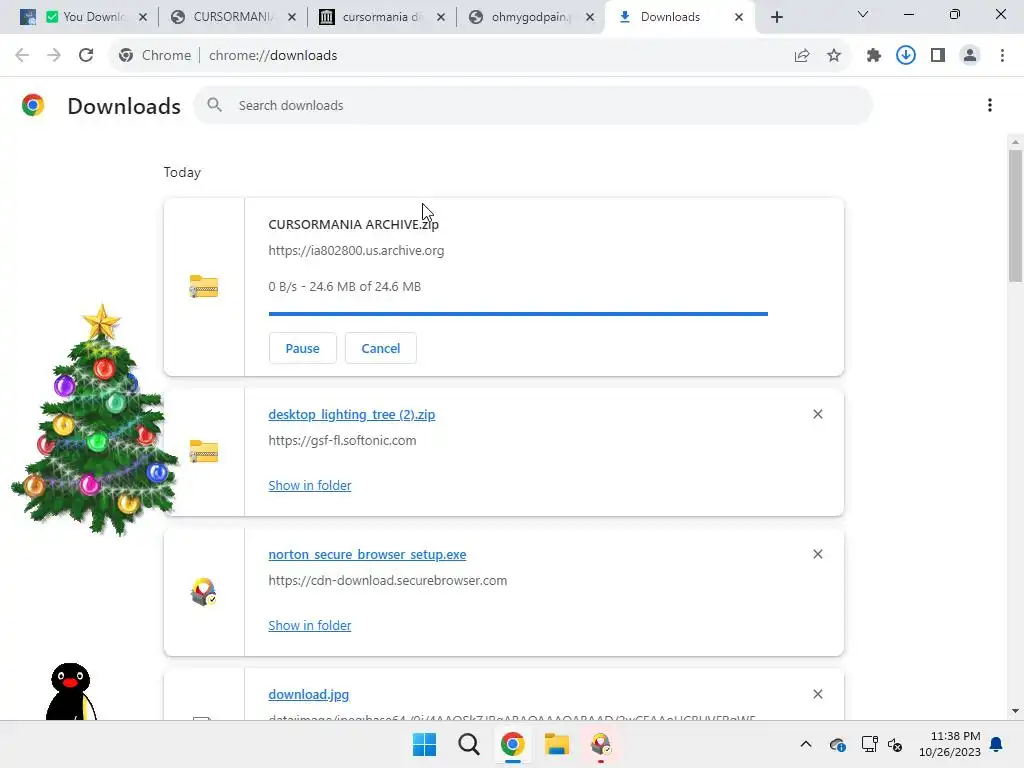This screenshot has width=1024, height=768.
Task: Remove desktop_lighting_tree (2).zip from list
Action: pos(818,414)
